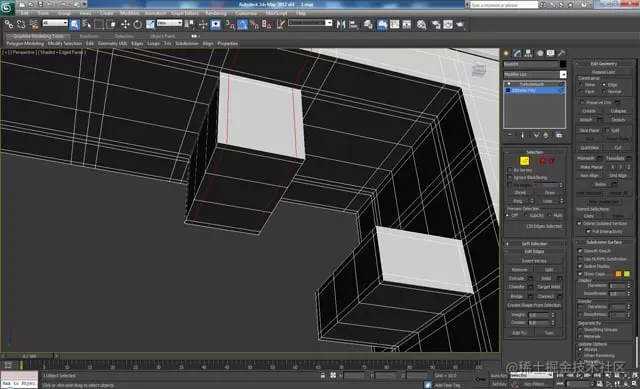Open Render Setup icon

[436, 24]
